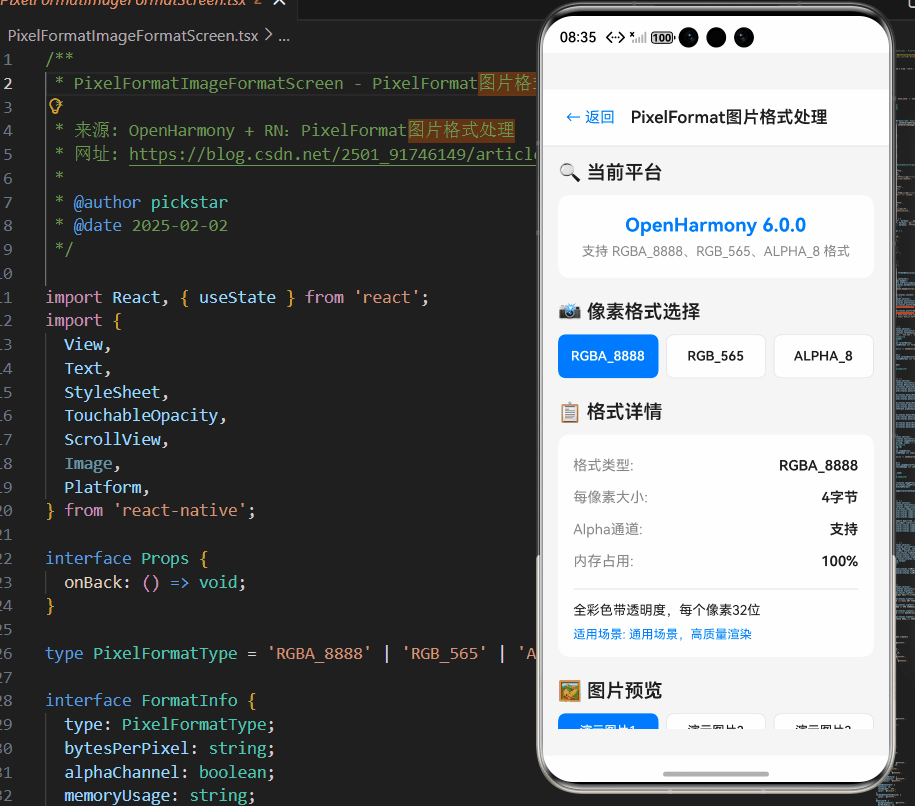Click the camera icon beside 像素格式选择
The height and width of the screenshot is (806, 915).
point(570,311)
